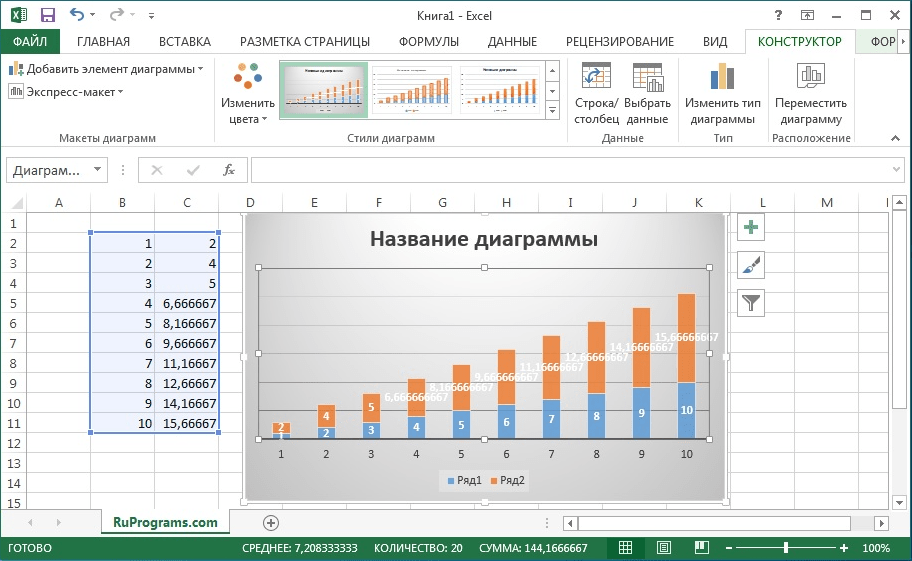This screenshot has width=912, height=561.
Task: Enable Page Break Preview view
Action: 700,548
